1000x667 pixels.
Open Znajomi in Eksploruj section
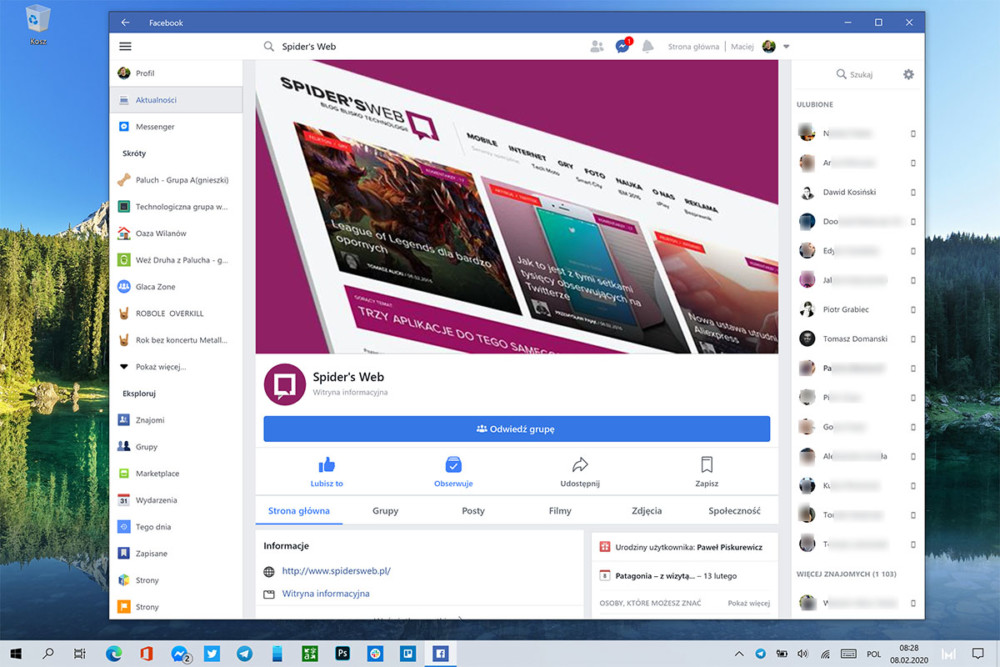click(x=176, y=420)
